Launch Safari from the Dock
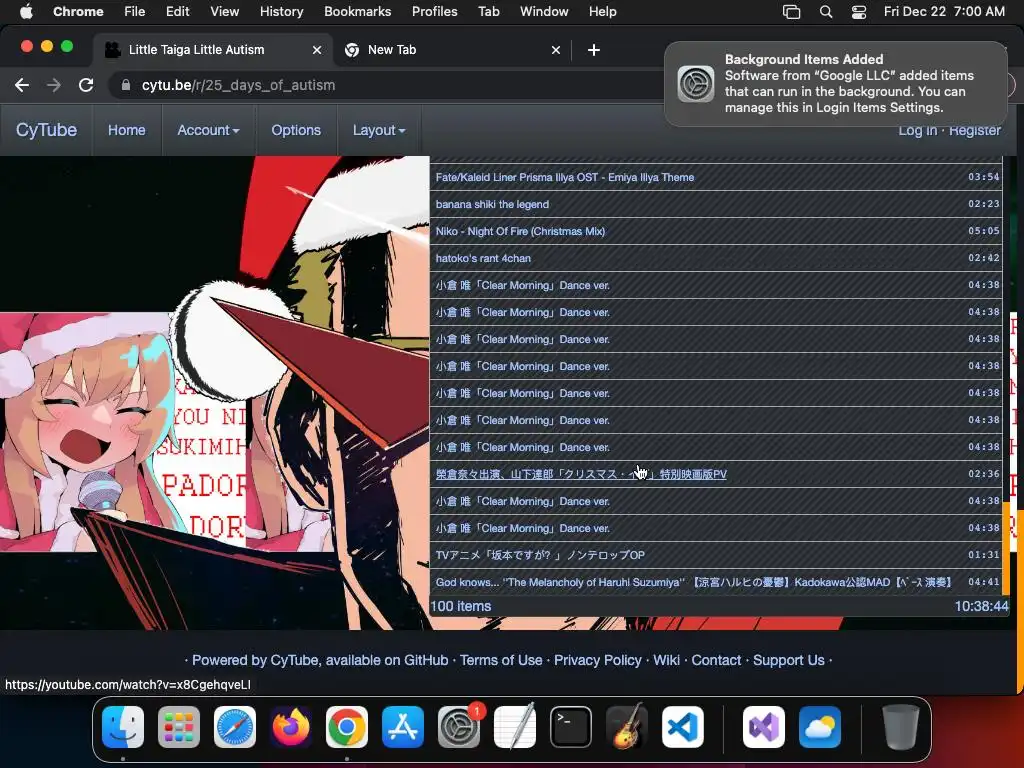 coord(234,727)
